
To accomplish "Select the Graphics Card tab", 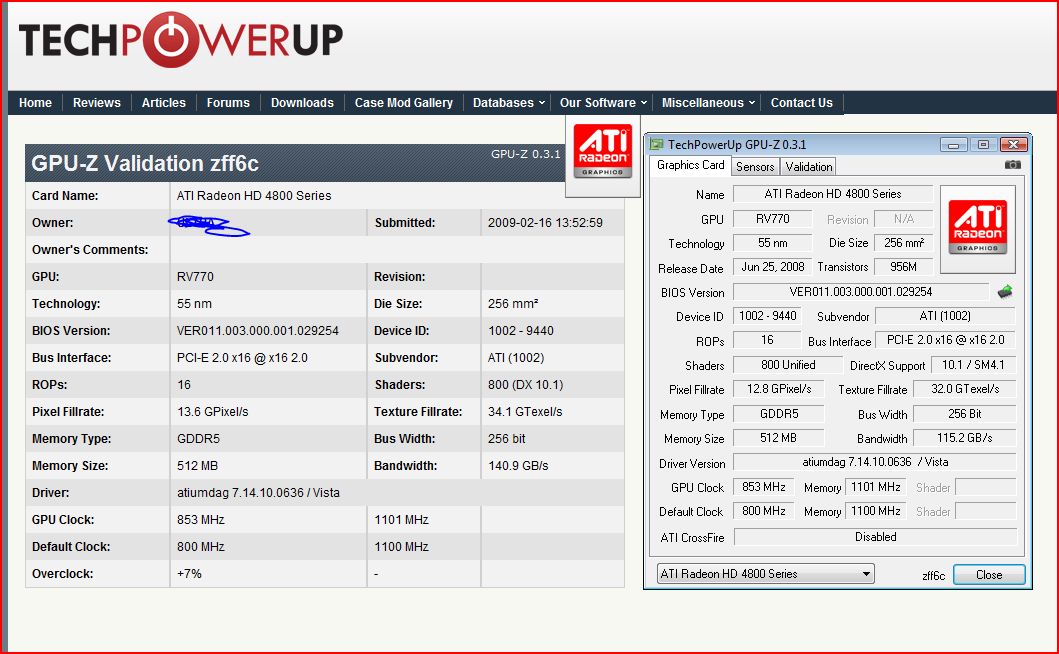I will tap(690, 165).
